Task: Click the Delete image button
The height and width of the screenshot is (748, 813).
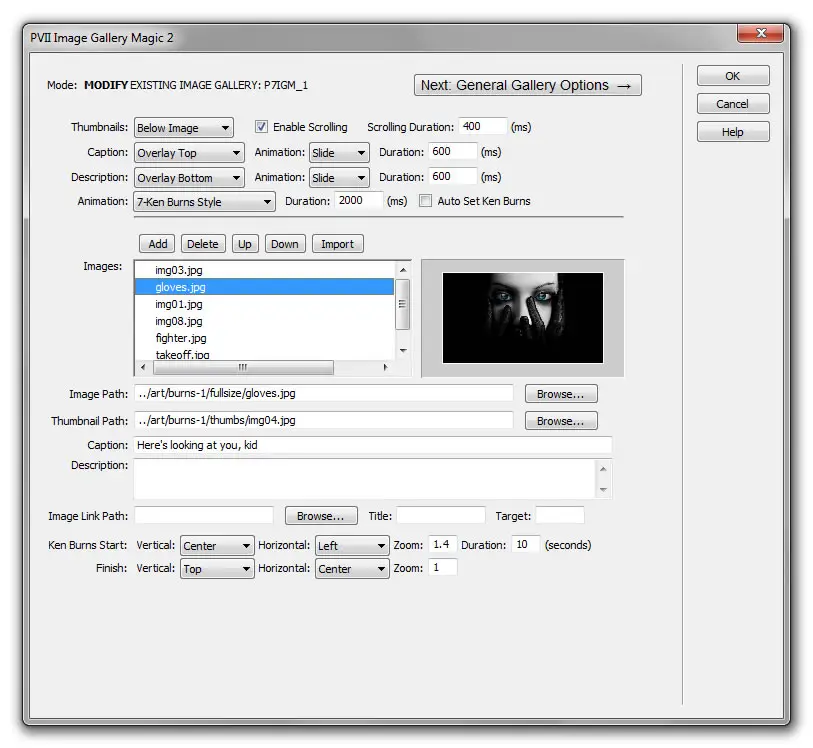Action: pos(203,244)
